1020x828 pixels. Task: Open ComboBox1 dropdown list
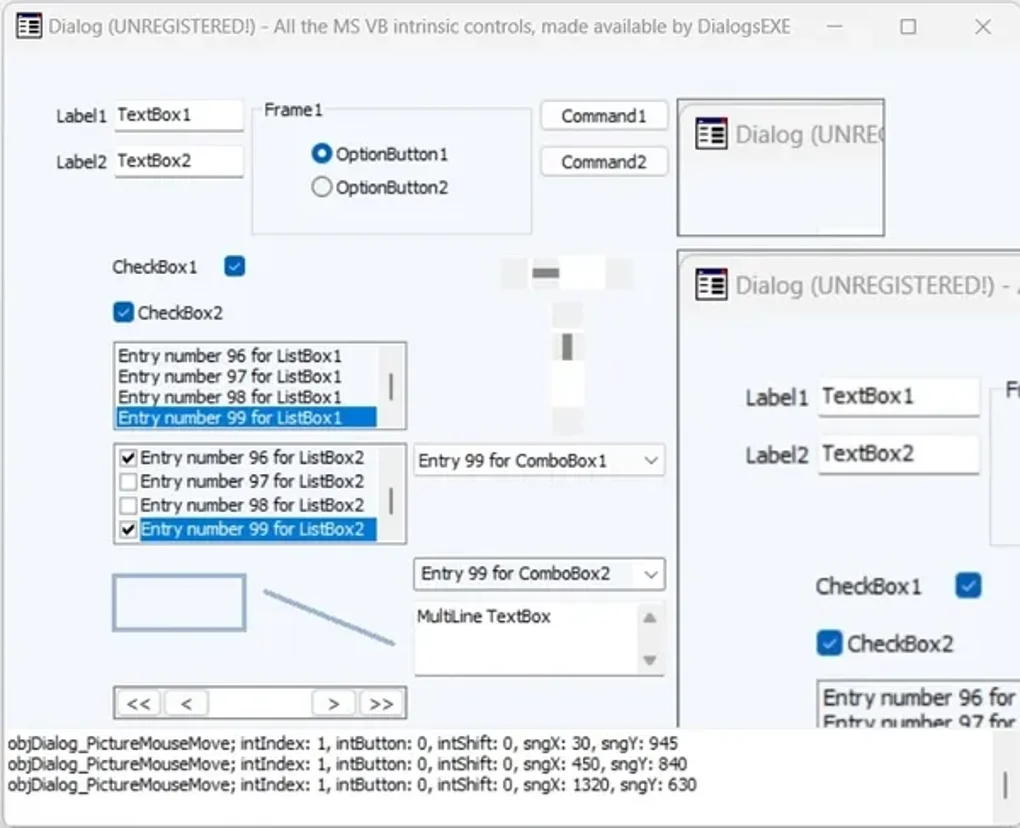[651, 461]
